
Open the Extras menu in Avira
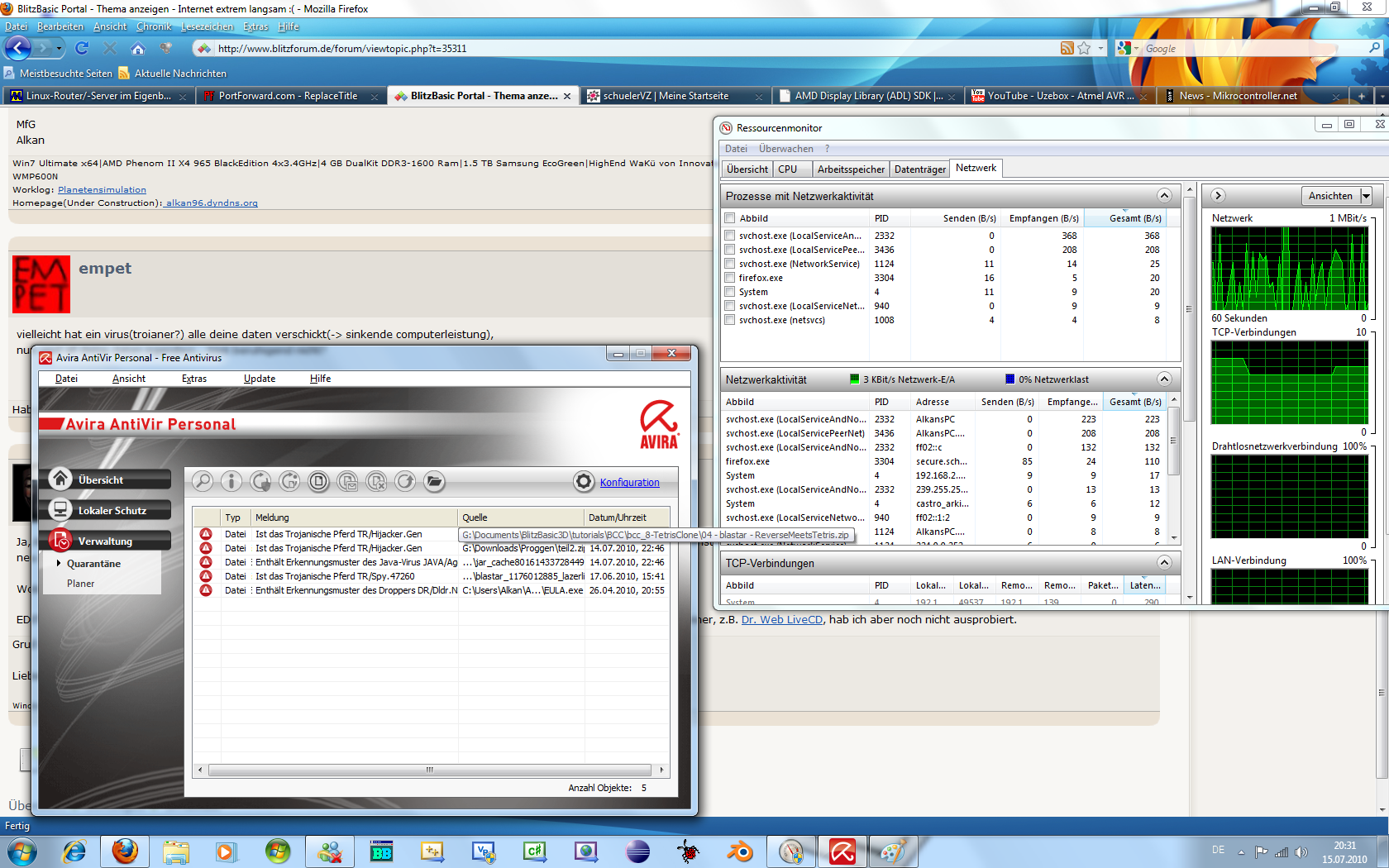(x=193, y=379)
